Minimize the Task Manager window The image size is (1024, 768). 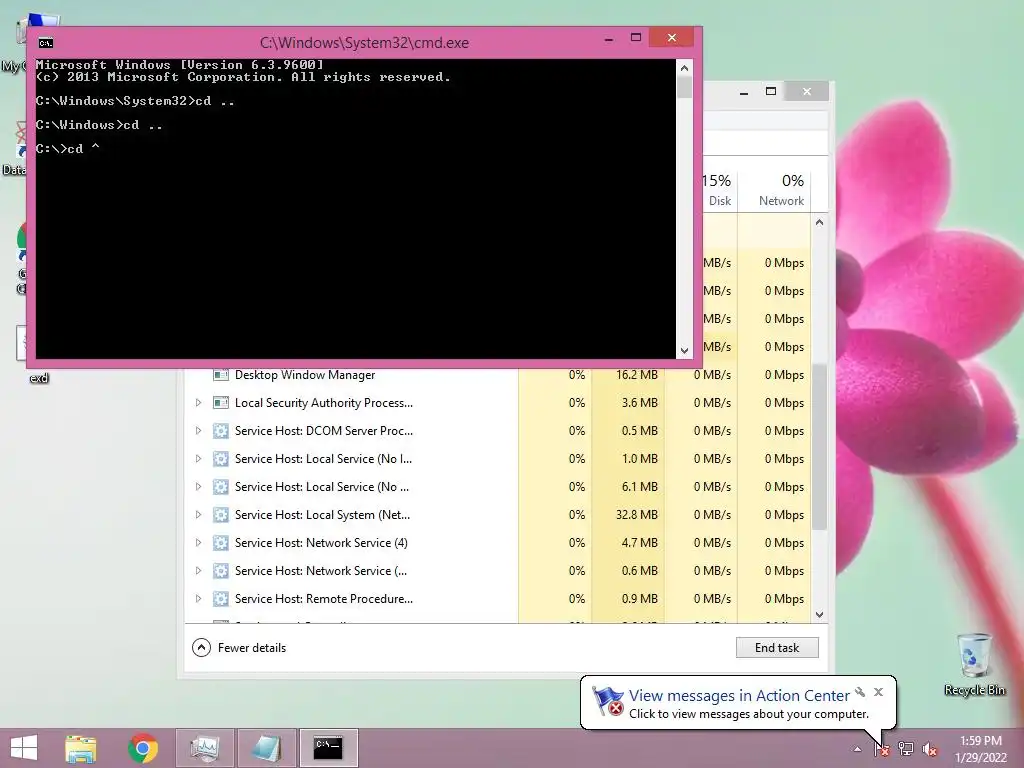744,92
